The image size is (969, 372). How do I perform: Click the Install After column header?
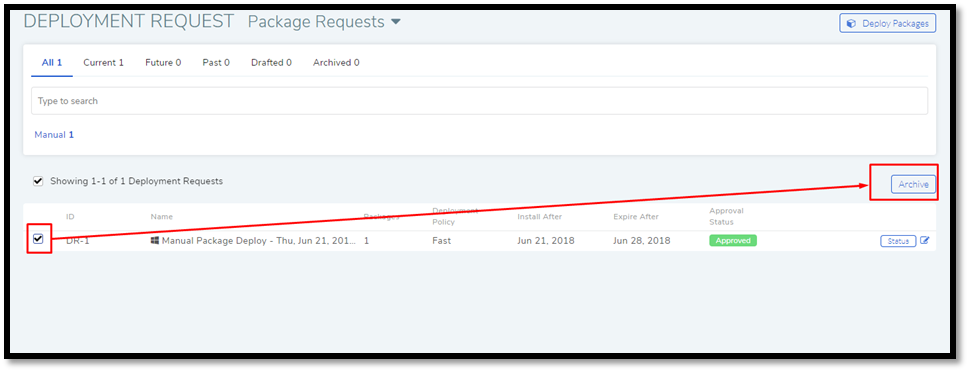pyautogui.click(x=540, y=217)
